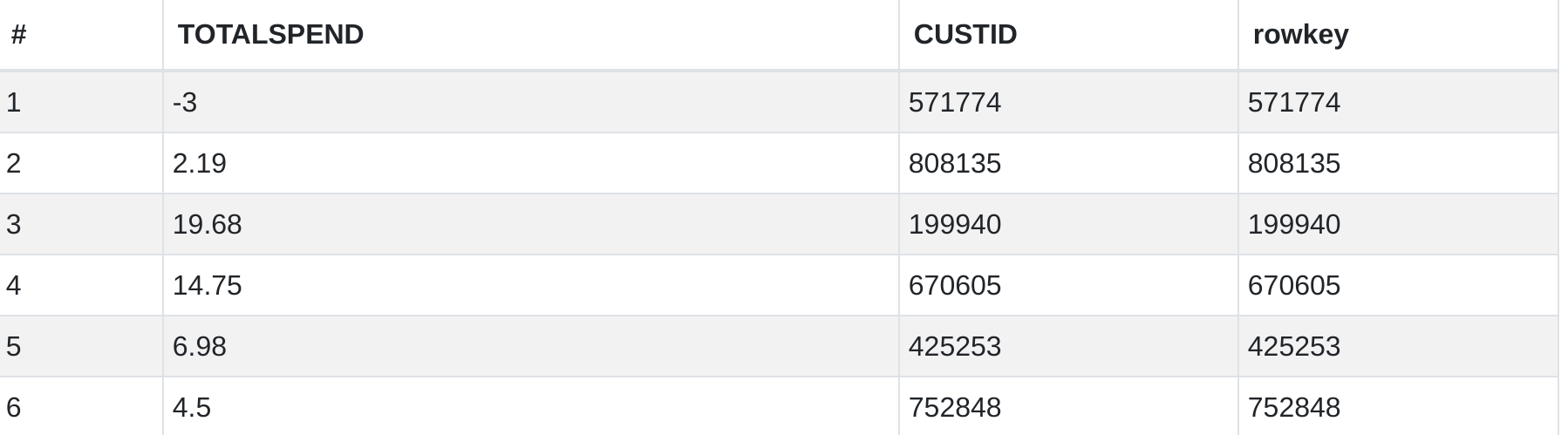
Task: Click CUSTID cell 571774
Action: pos(954,103)
